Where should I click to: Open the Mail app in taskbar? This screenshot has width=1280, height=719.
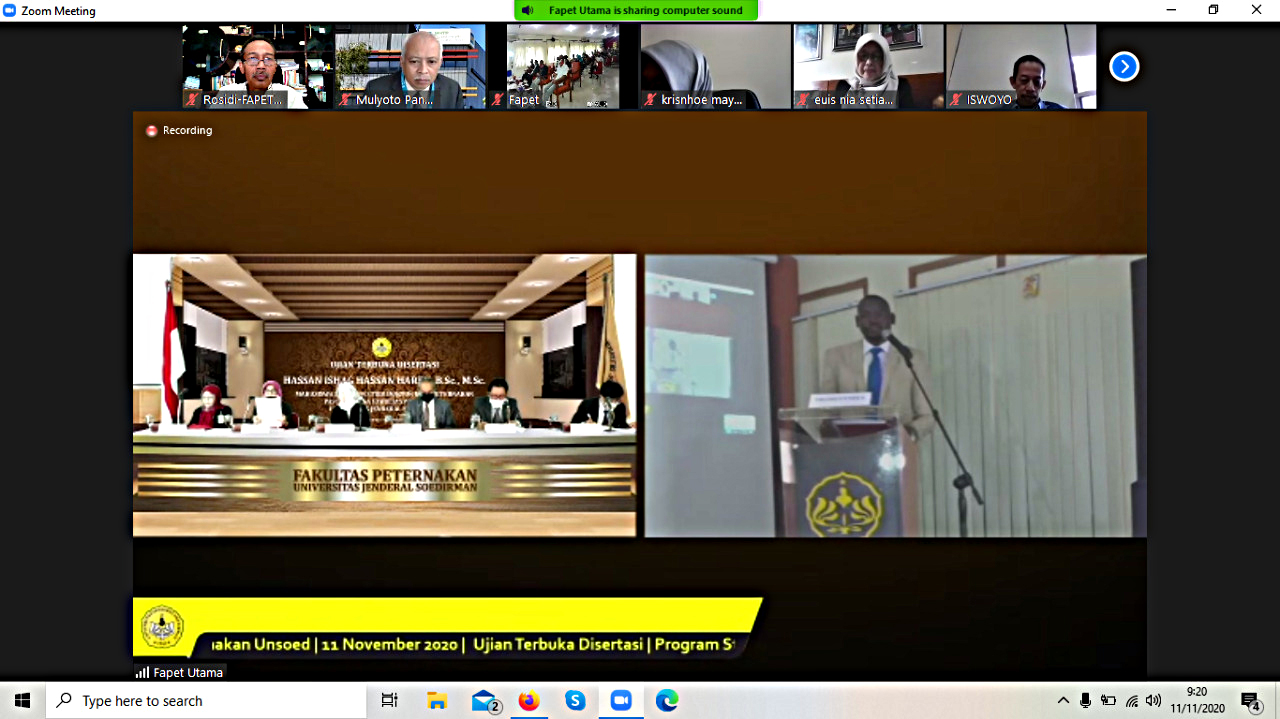tap(485, 701)
